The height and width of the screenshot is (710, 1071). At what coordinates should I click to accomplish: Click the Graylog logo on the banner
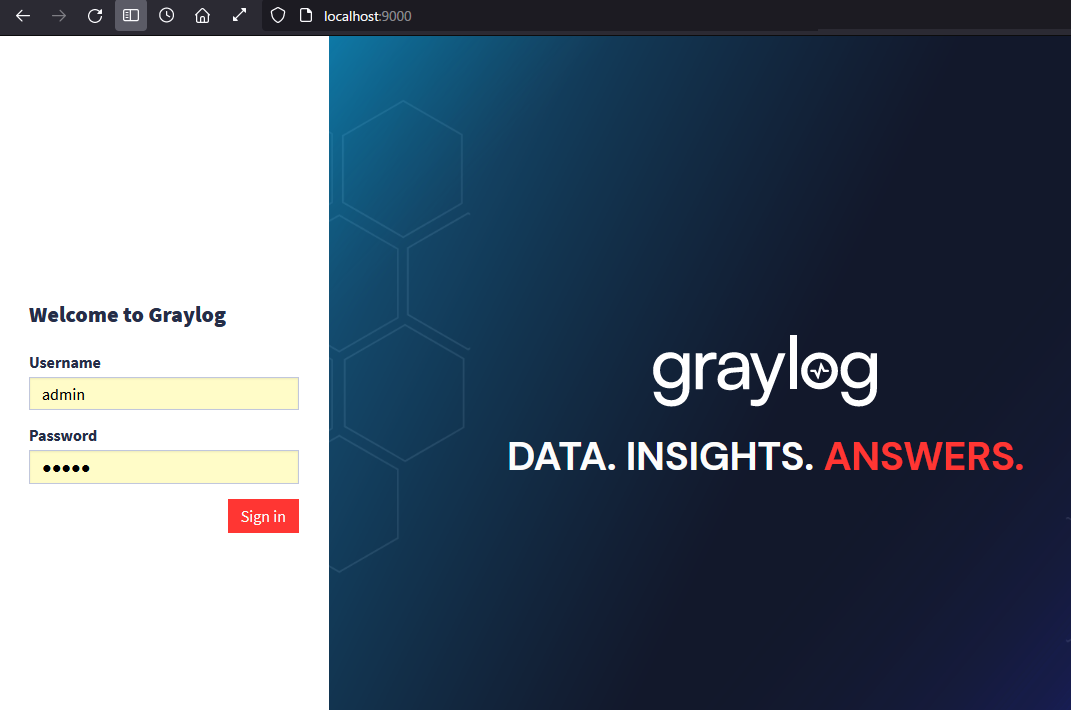764,370
